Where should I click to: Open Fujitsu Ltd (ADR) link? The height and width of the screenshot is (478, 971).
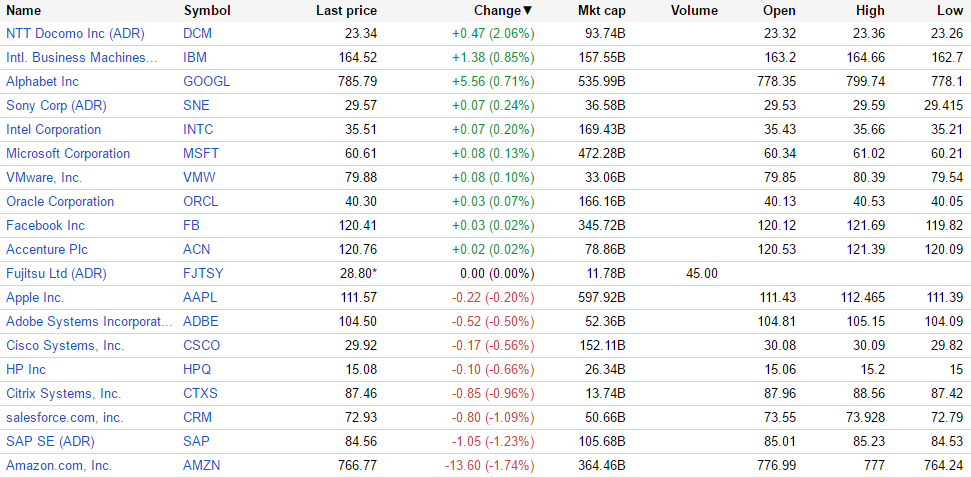point(56,273)
